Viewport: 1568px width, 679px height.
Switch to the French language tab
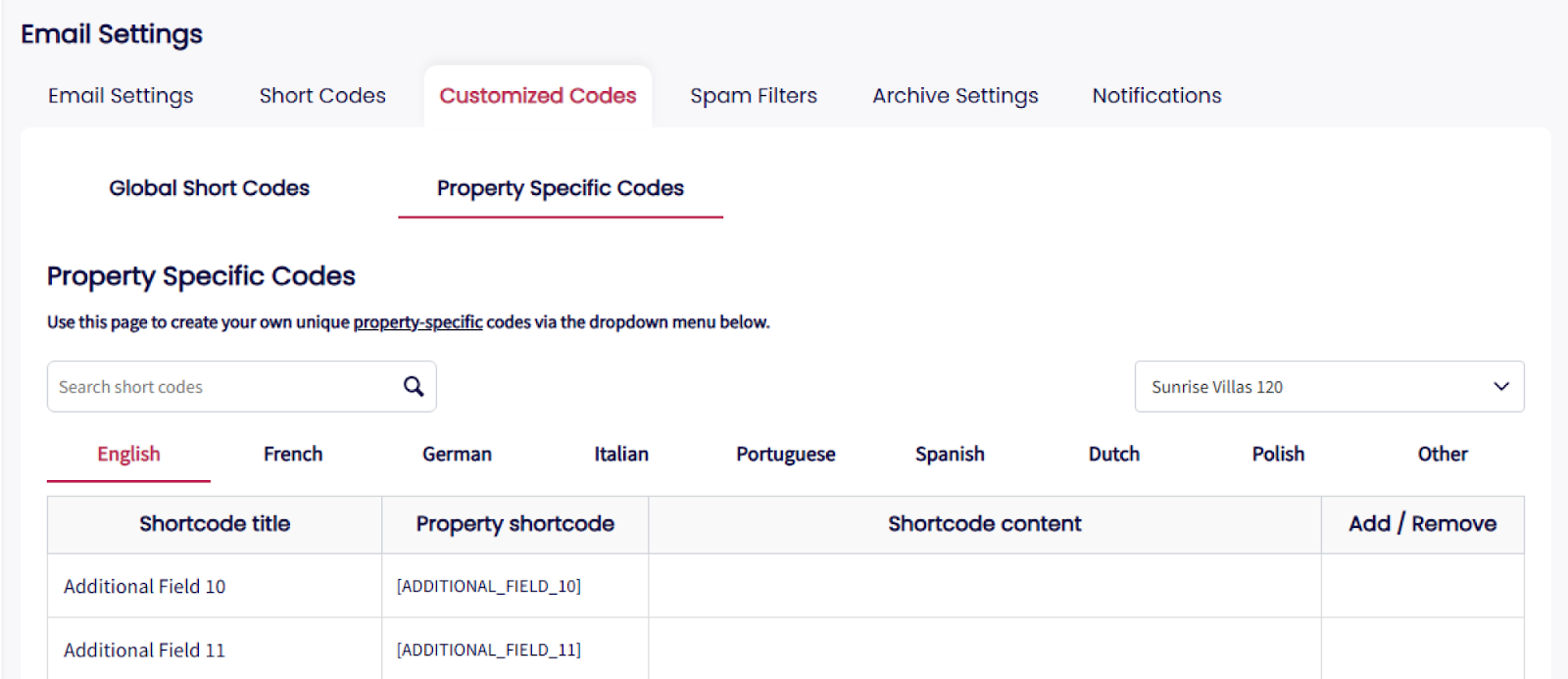click(293, 455)
